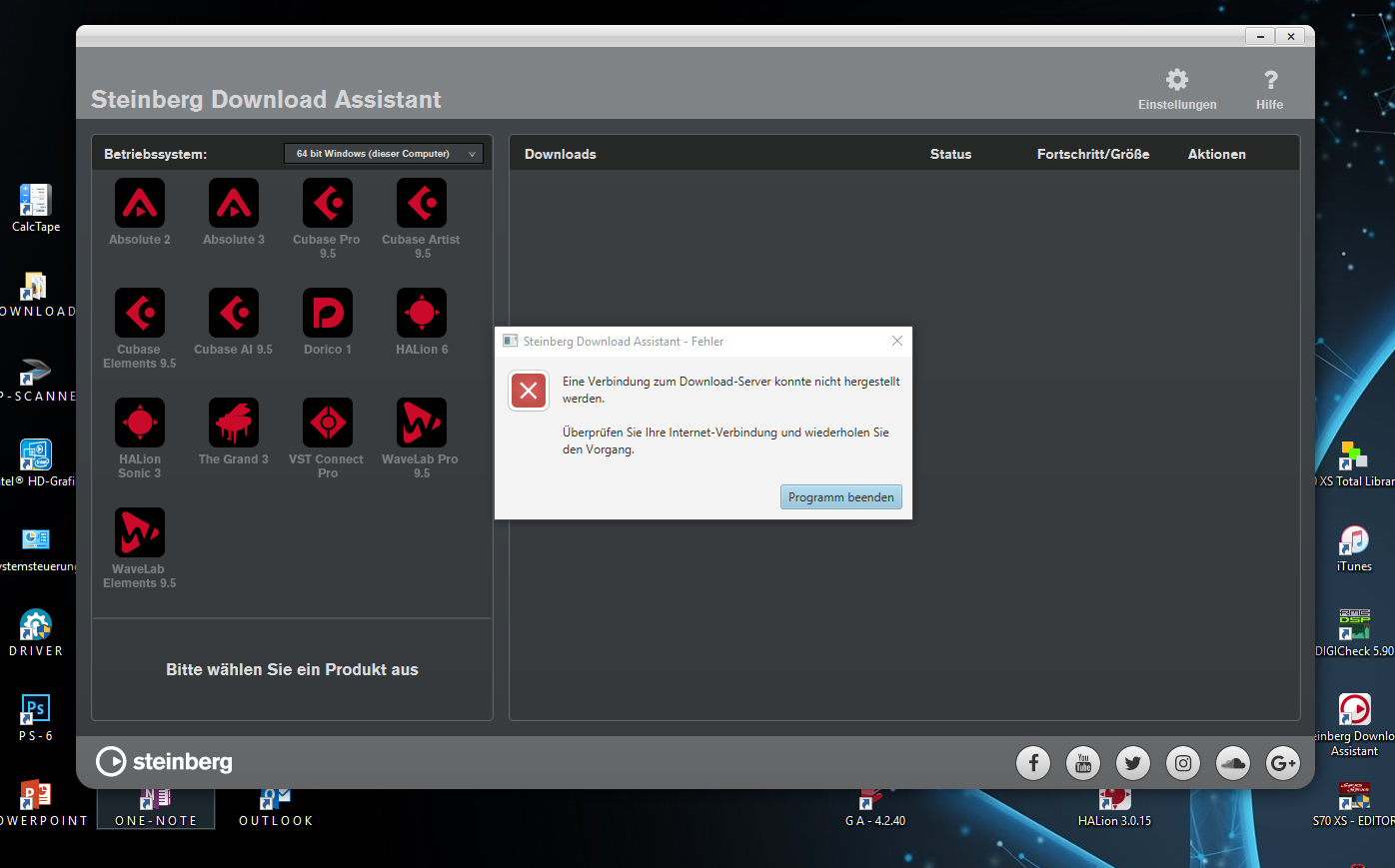This screenshot has width=1395, height=868.
Task: Open Steinberg Download Assistant desktop shortcut
Action: (1354, 725)
